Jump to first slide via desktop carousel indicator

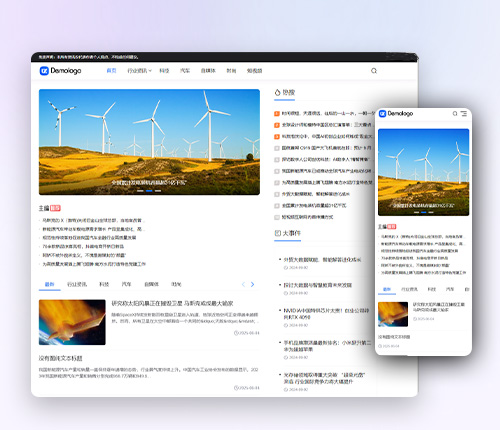coord(140,191)
